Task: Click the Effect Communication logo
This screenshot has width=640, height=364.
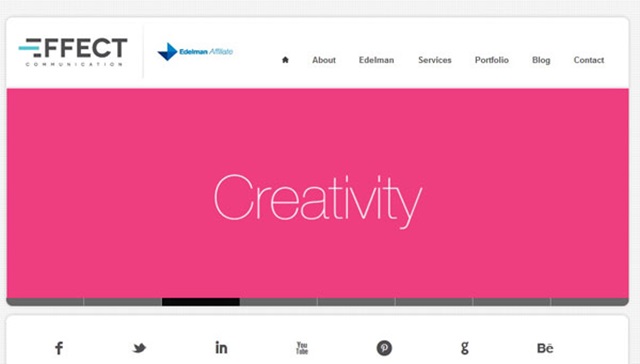Action: click(73, 52)
